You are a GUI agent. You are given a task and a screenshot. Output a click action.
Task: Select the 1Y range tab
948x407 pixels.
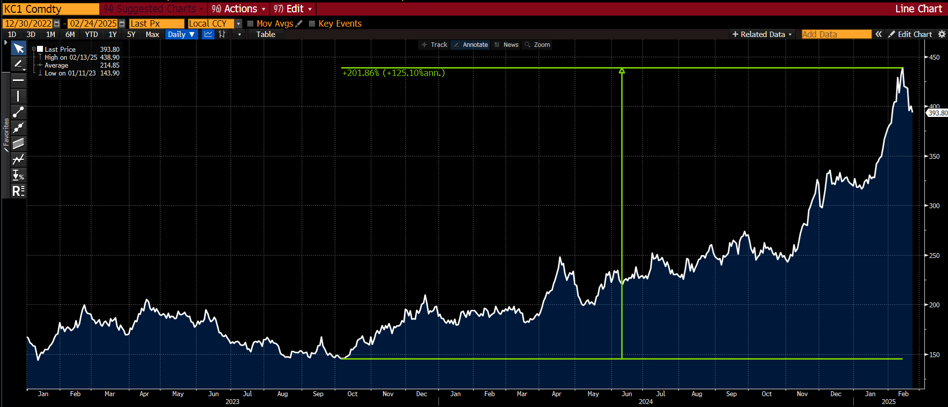[x=111, y=34]
